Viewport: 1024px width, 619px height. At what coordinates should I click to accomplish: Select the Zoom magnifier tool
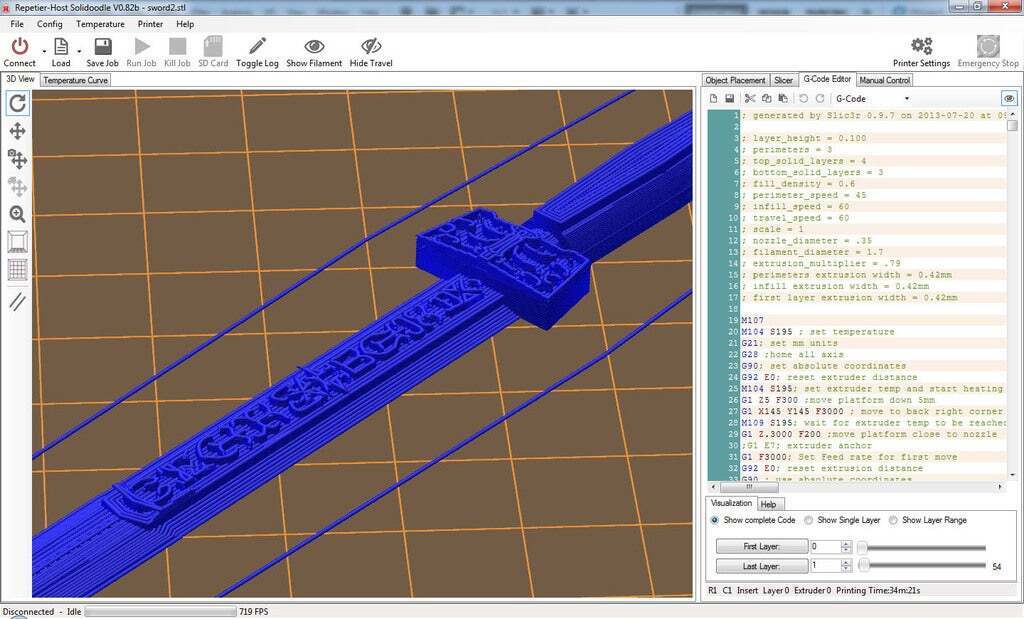pos(18,214)
